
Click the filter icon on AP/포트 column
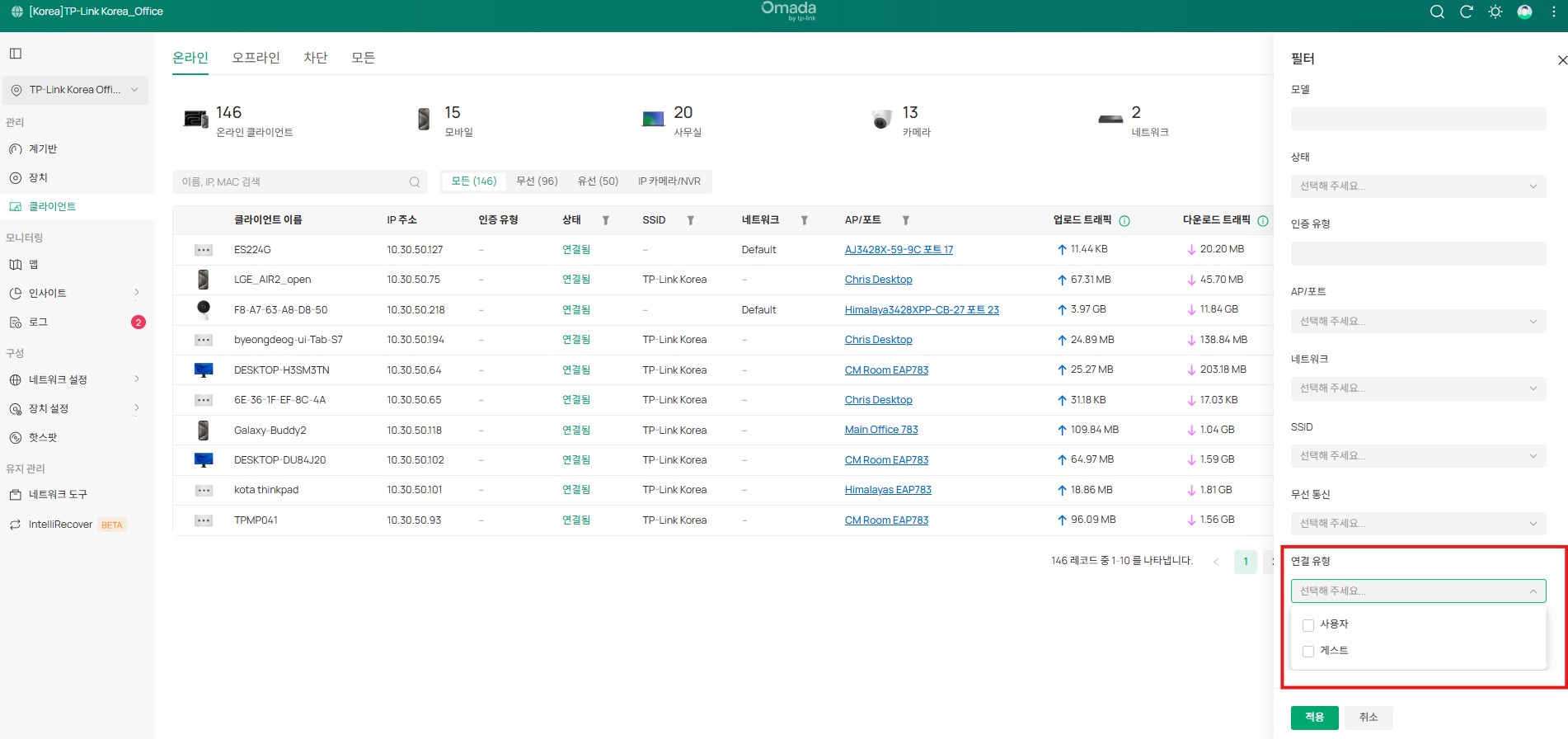[x=905, y=220]
